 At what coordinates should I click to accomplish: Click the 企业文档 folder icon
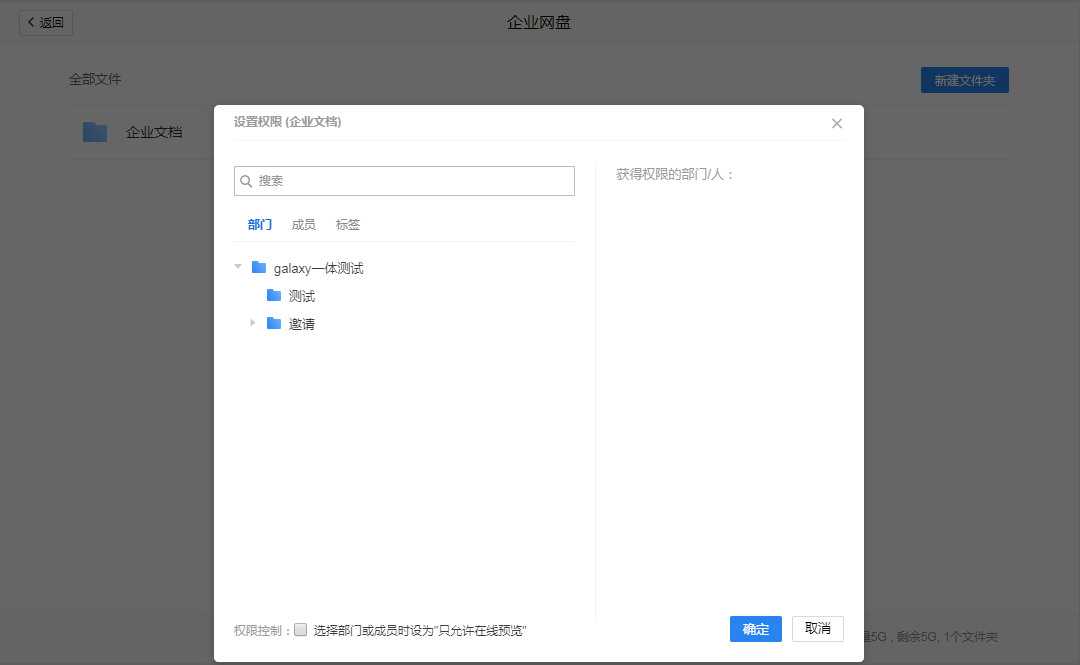(x=95, y=132)
